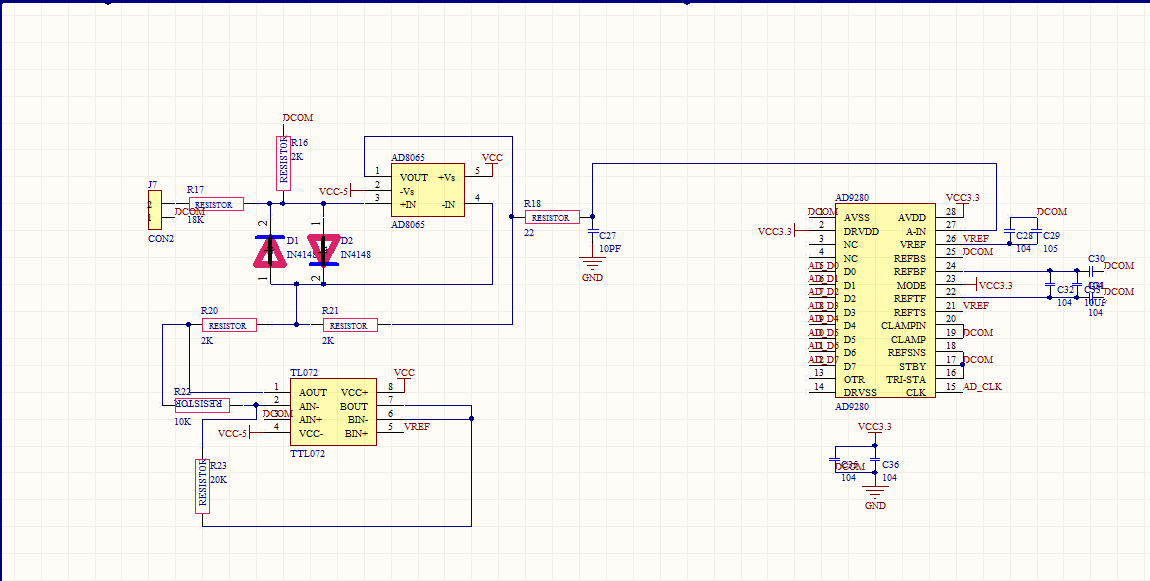Viewport: 1150px width, 581px height.
Task: Click VREF net label at TL072 pin 5
Action: point(417,427)
